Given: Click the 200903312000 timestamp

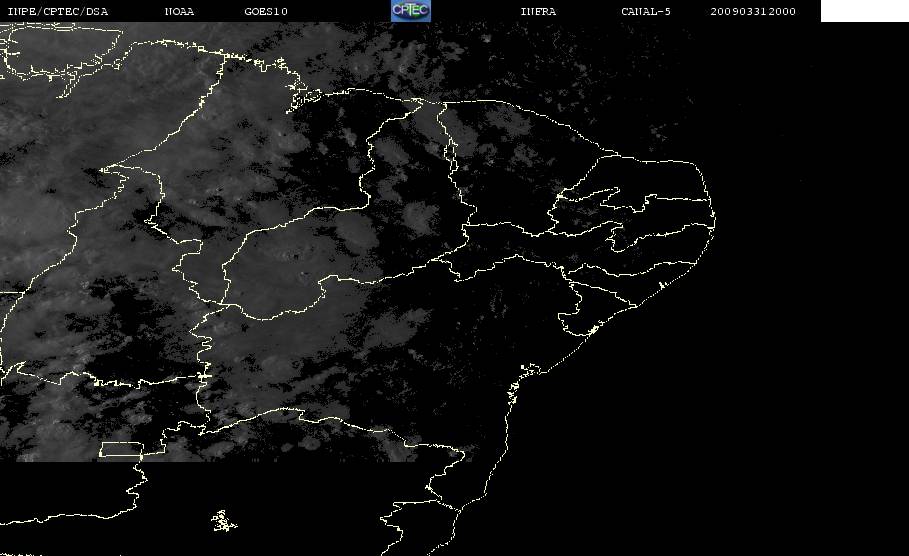Looking at the screenshot, I should 753,12.
